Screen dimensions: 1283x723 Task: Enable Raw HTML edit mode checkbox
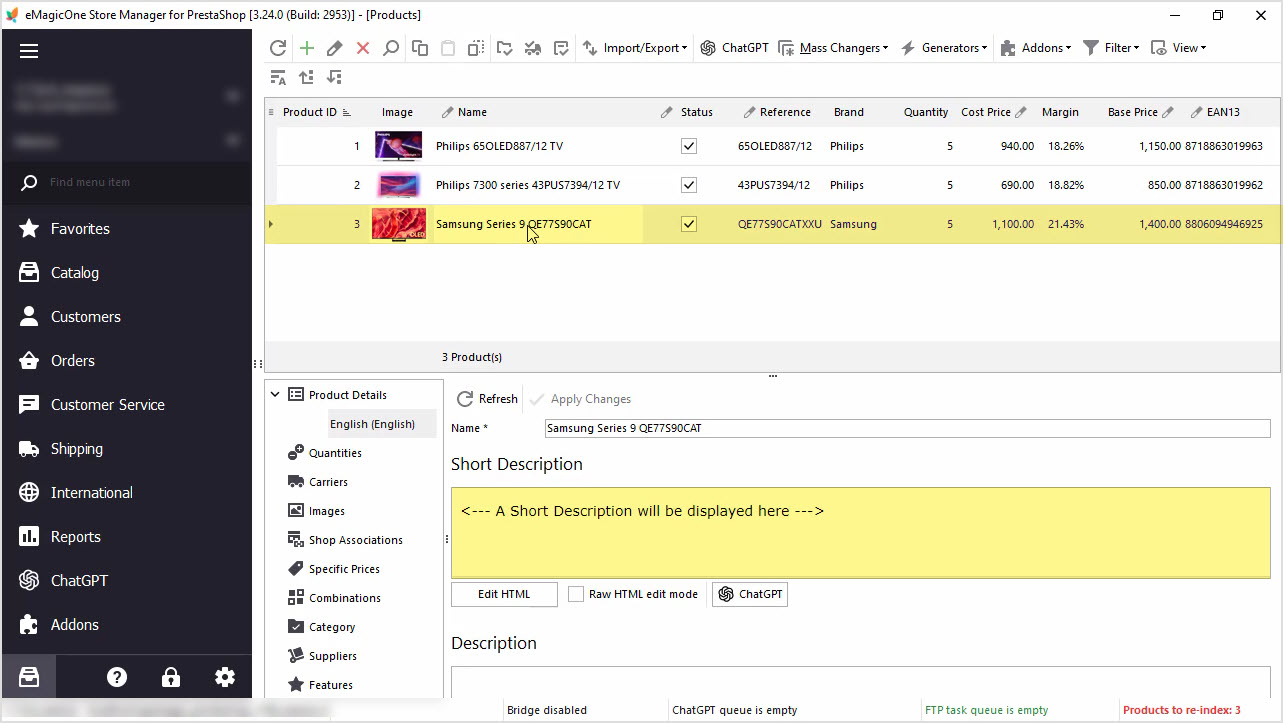pyautogui.click(x=576, y=594)
